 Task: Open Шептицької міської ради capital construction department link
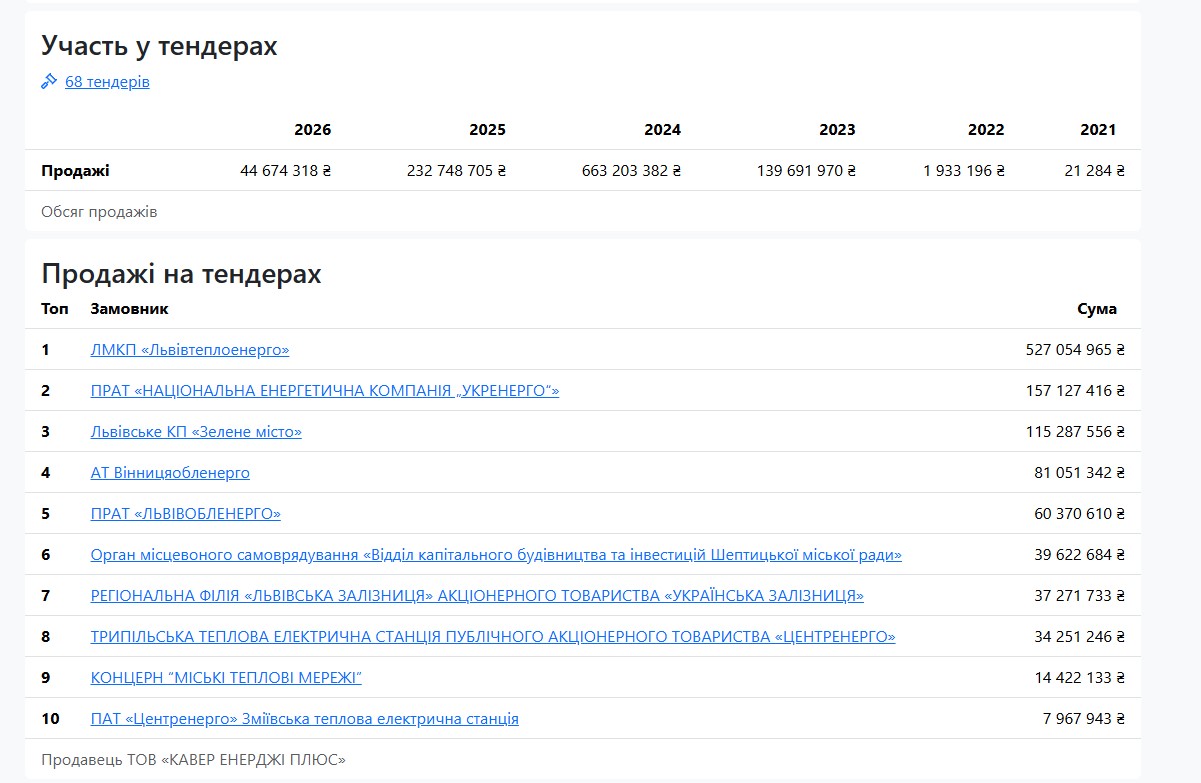tap(496, 555)
